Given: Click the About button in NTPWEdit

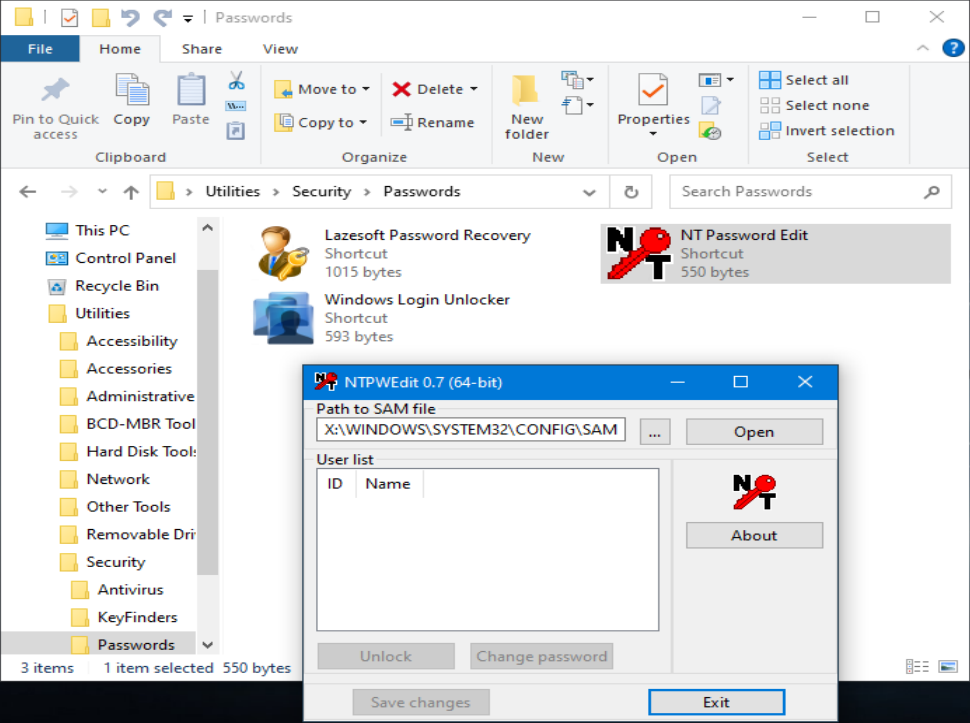Looking at the screenshot, I should pos(754,536).
